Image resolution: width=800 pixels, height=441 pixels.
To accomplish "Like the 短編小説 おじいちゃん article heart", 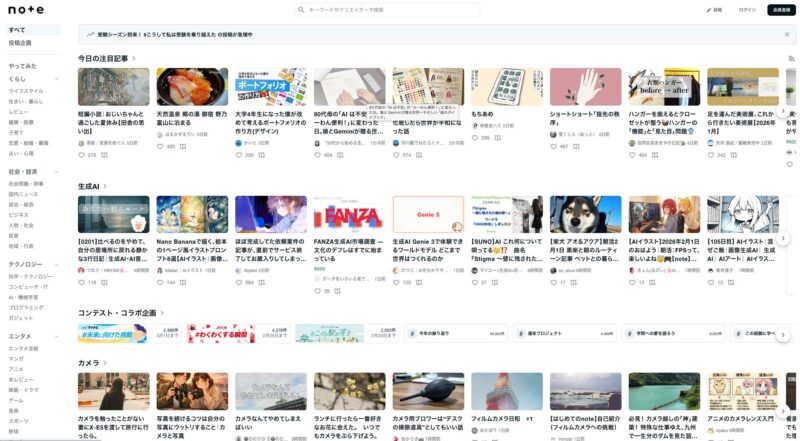I will click(81, 155).
